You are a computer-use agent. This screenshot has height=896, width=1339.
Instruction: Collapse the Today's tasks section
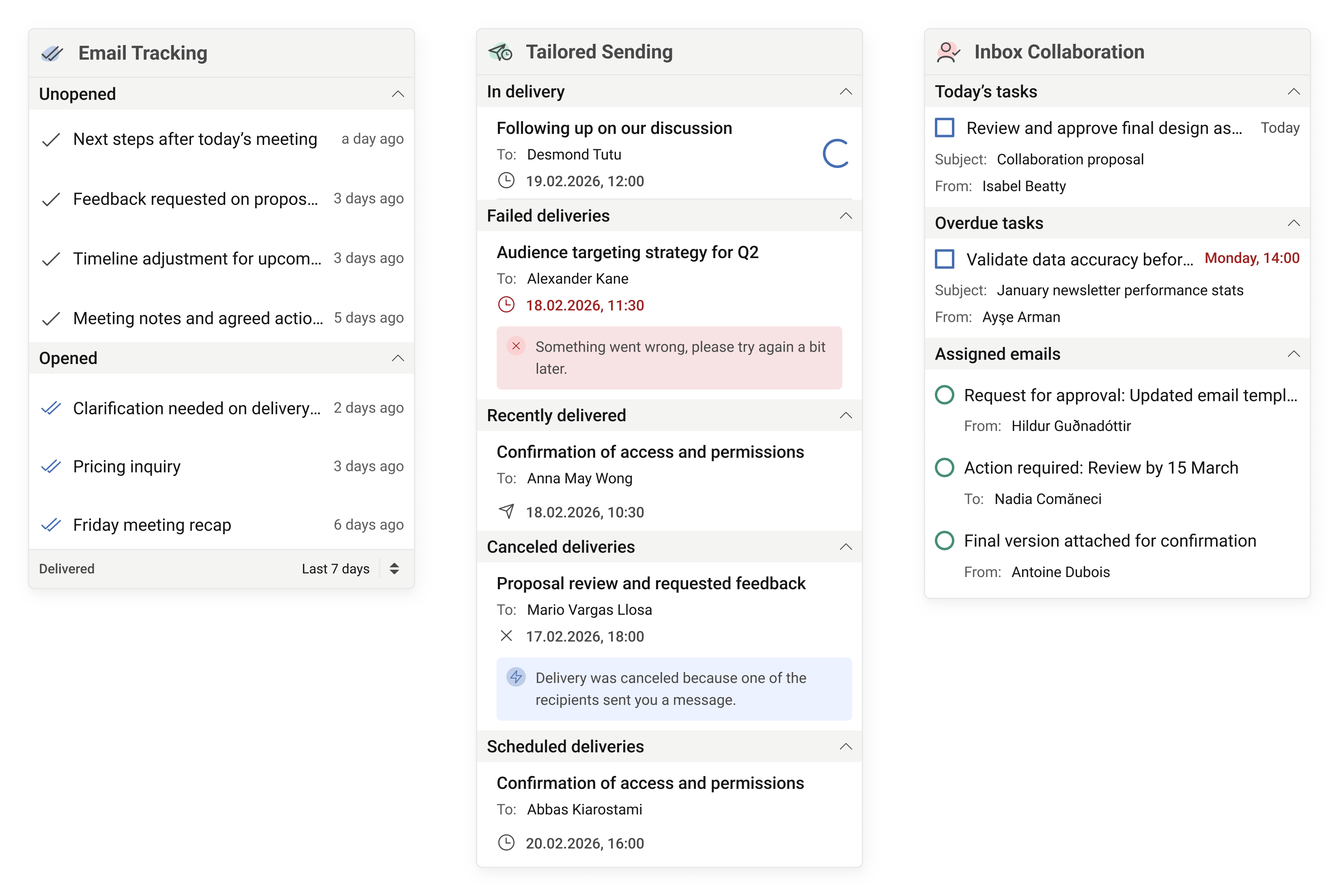(x=1294, y=91)
